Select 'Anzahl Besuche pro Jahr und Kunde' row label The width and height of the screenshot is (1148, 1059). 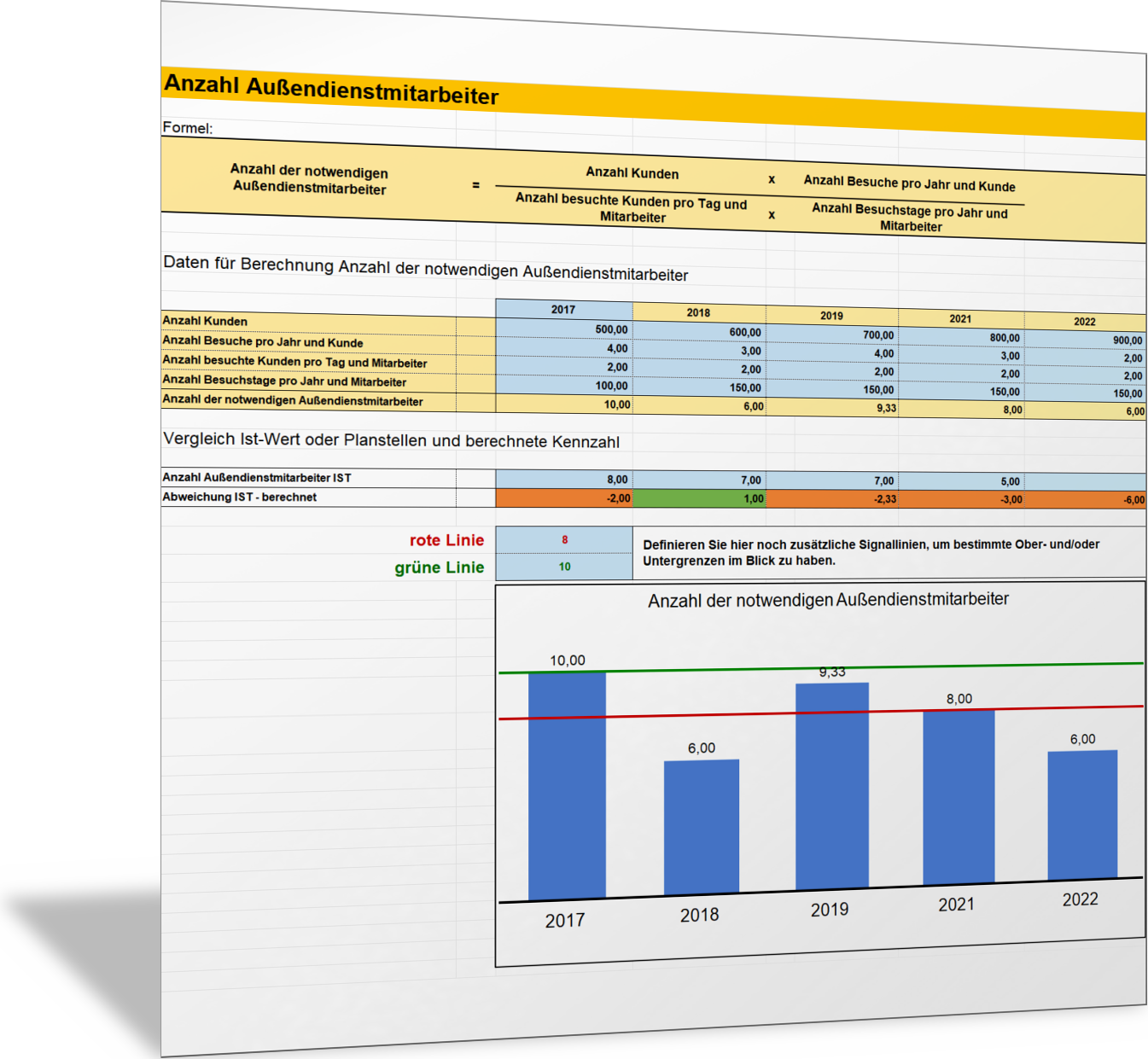click(263, 341)
